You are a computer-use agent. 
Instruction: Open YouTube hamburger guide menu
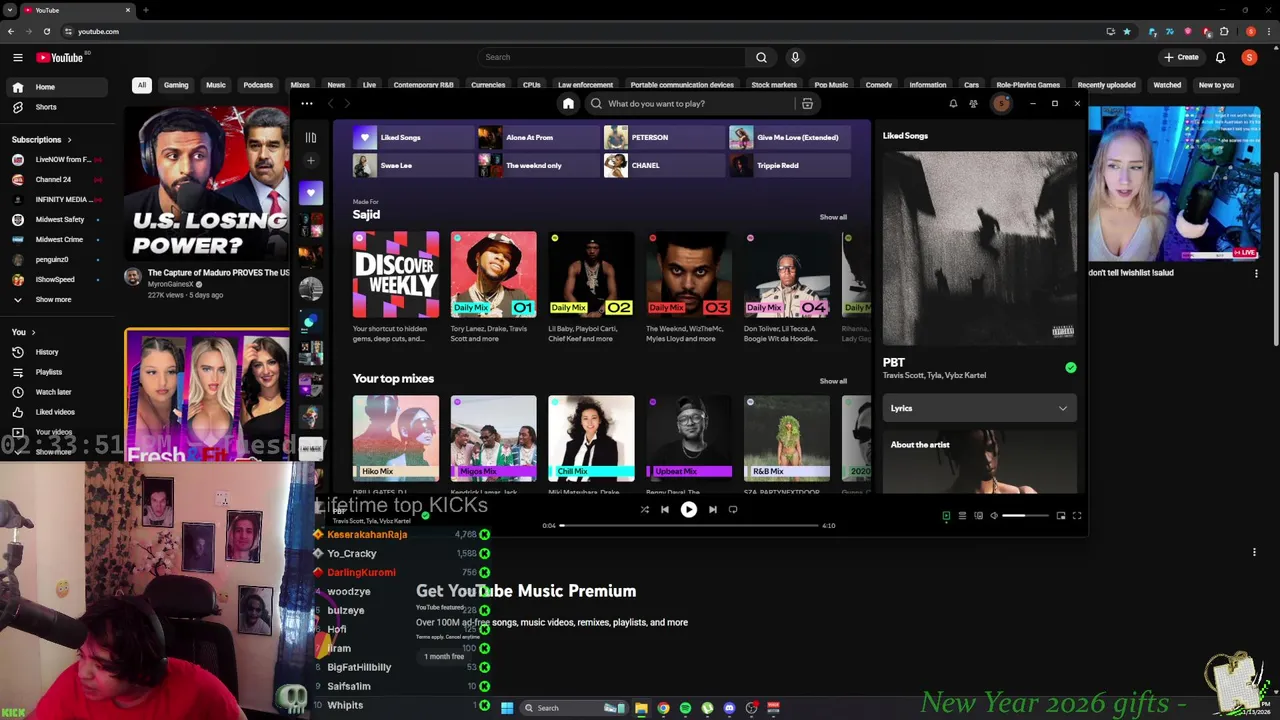[18, 58]
